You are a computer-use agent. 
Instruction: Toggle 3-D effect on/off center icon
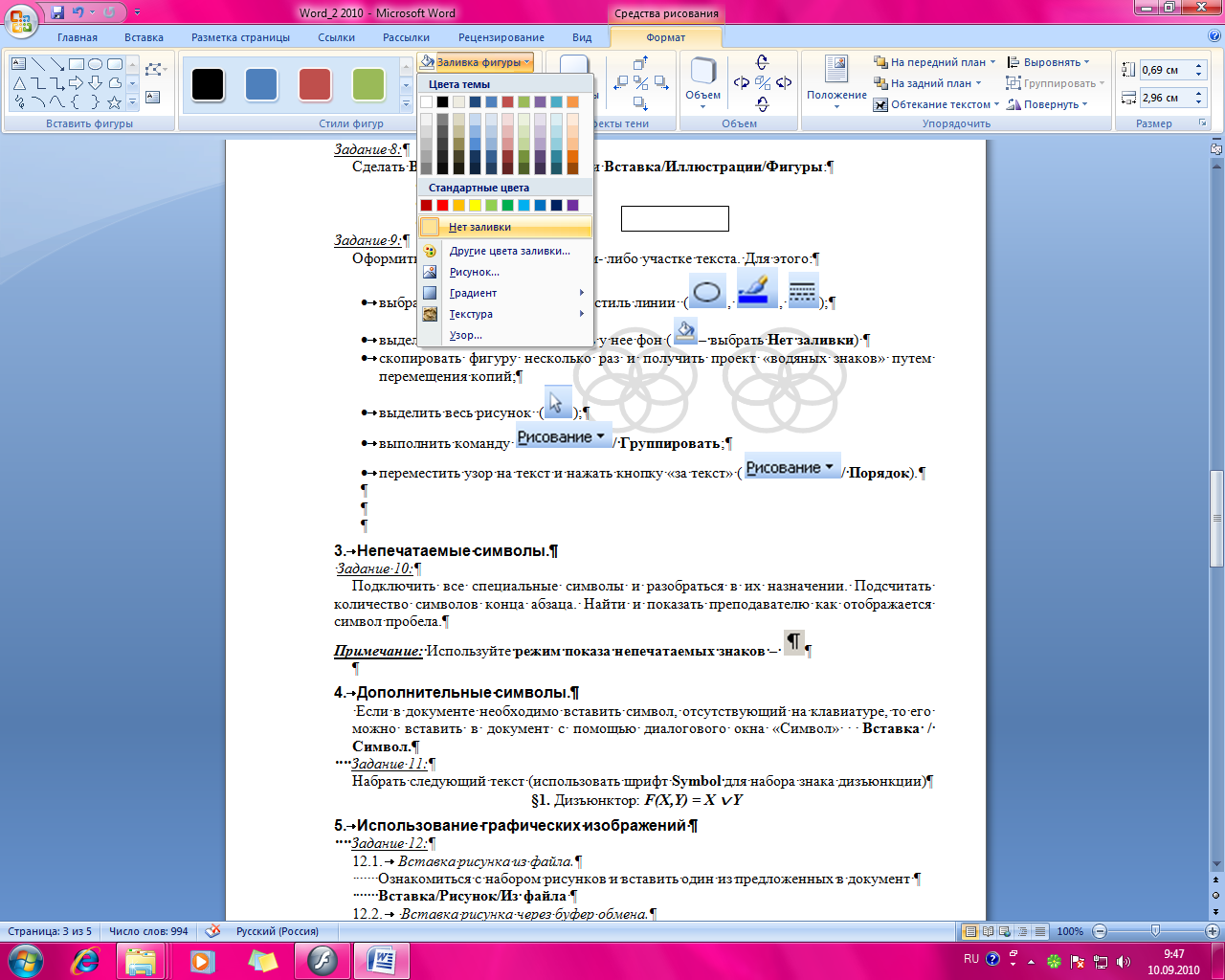(763, 82)
